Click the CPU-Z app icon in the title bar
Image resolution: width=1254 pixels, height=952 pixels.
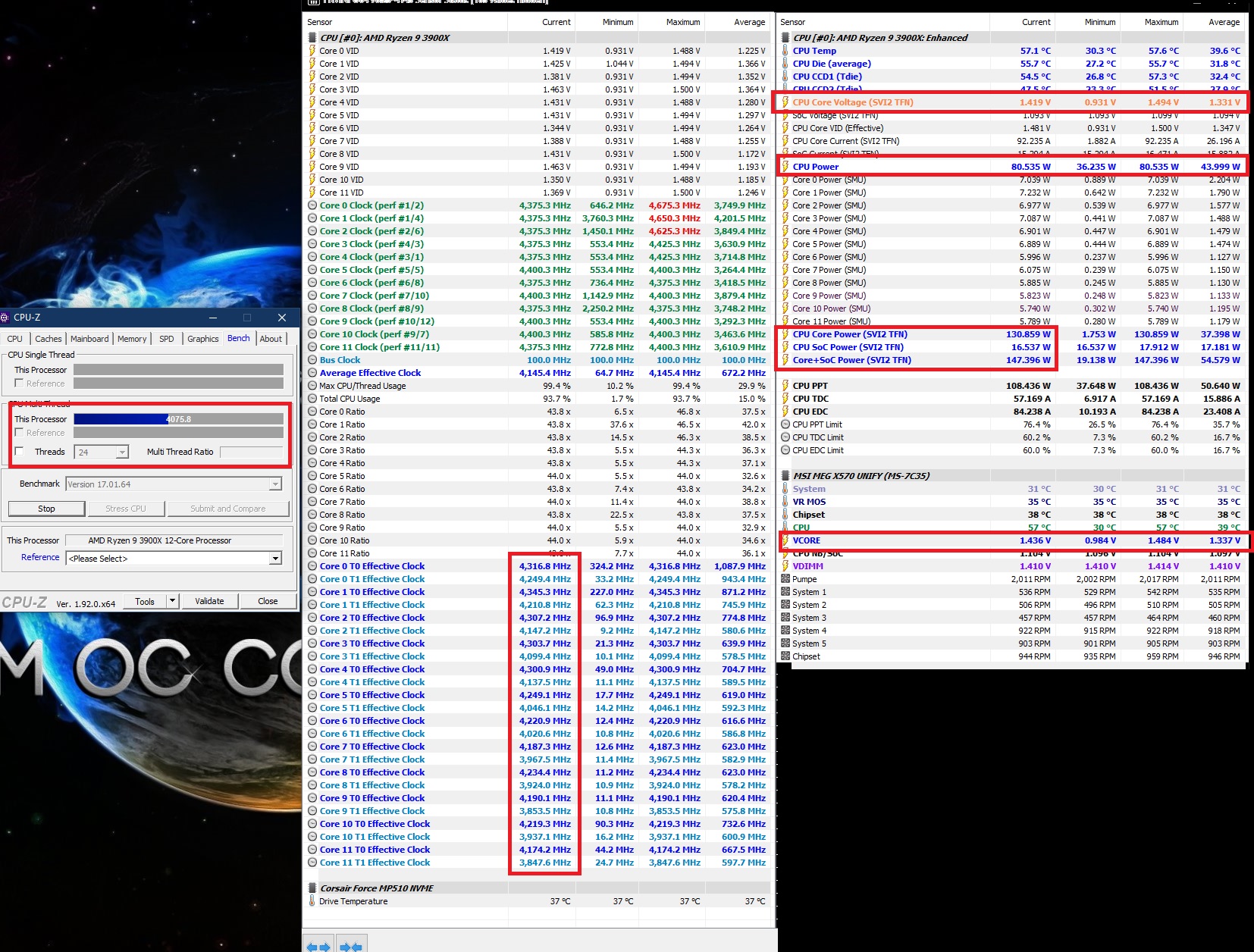coord(5,318)
